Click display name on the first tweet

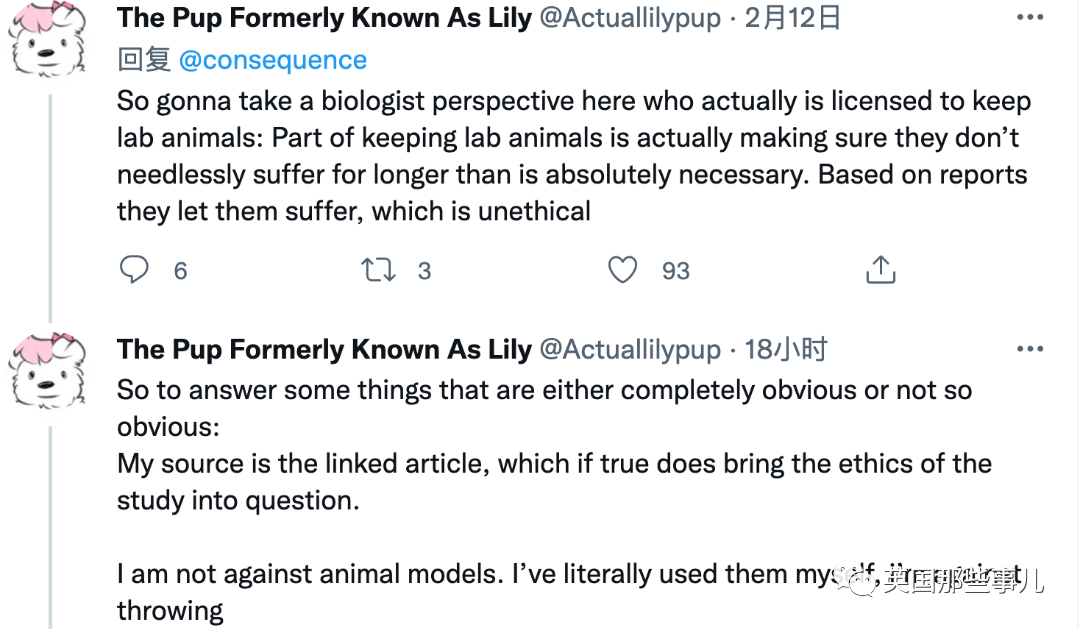coord(324,18)
